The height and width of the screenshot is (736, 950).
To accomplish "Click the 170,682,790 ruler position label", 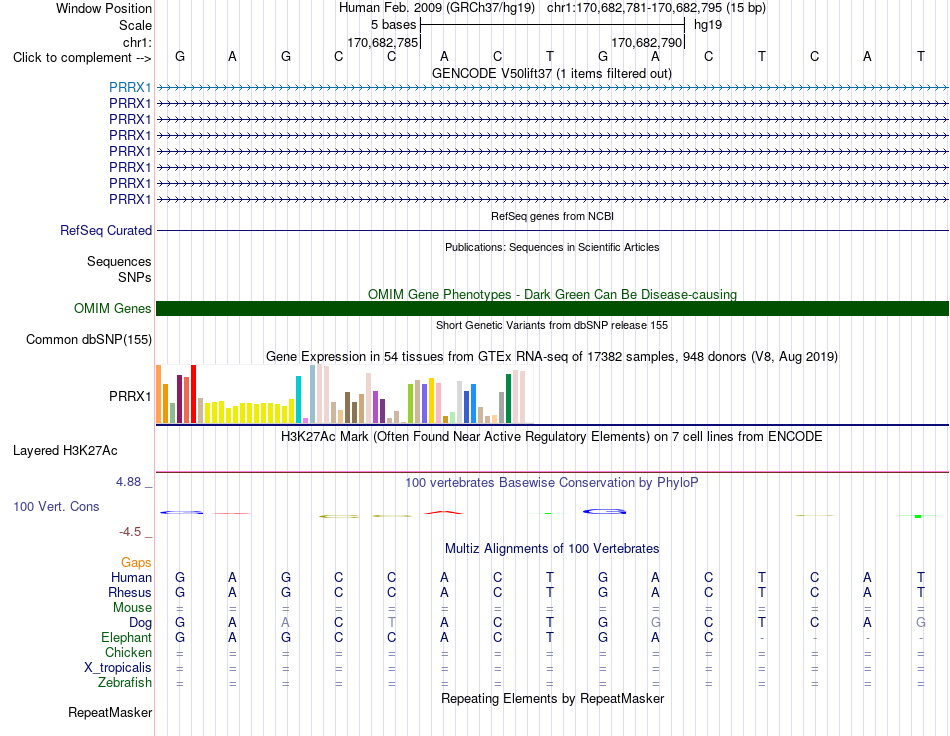I will pyautogui.click(x=646, y=42).
